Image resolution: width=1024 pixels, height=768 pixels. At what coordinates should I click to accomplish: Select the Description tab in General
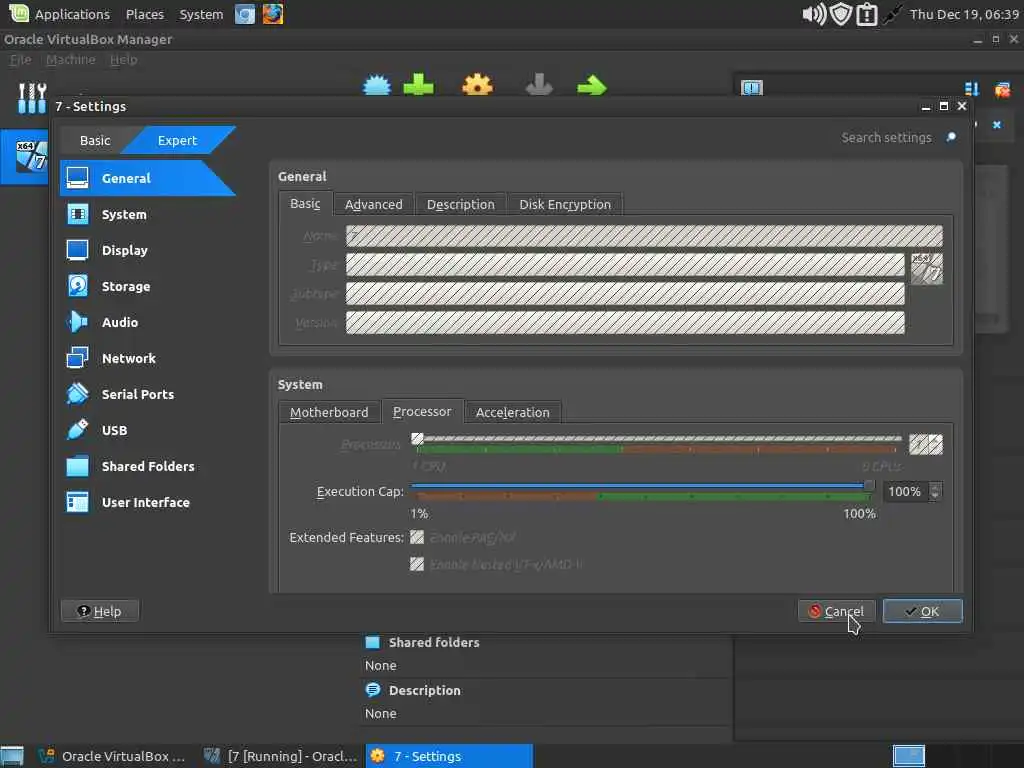click(x=460, y=204)
